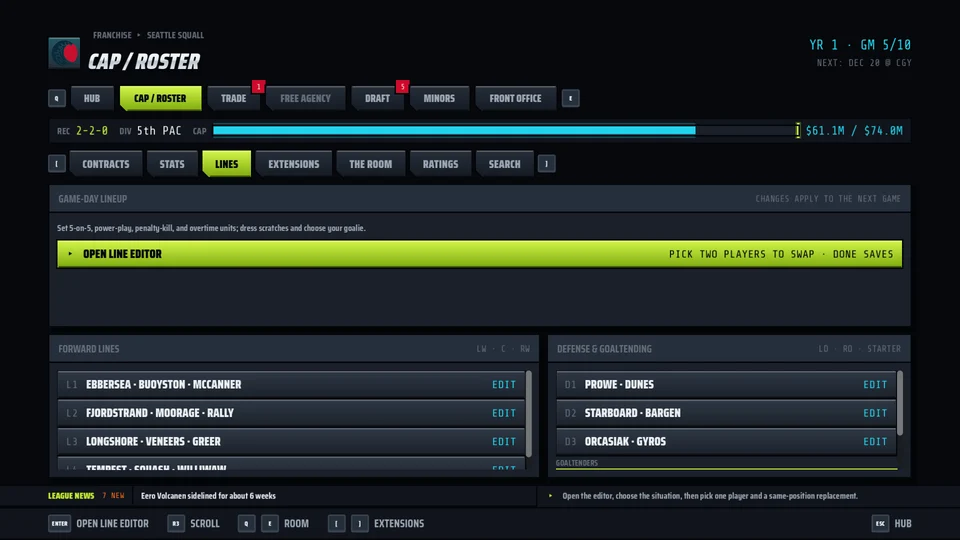Click the left bracket icon beside EXTENSIONS hint
Screen dimensions: 960x540
(336, 523)
